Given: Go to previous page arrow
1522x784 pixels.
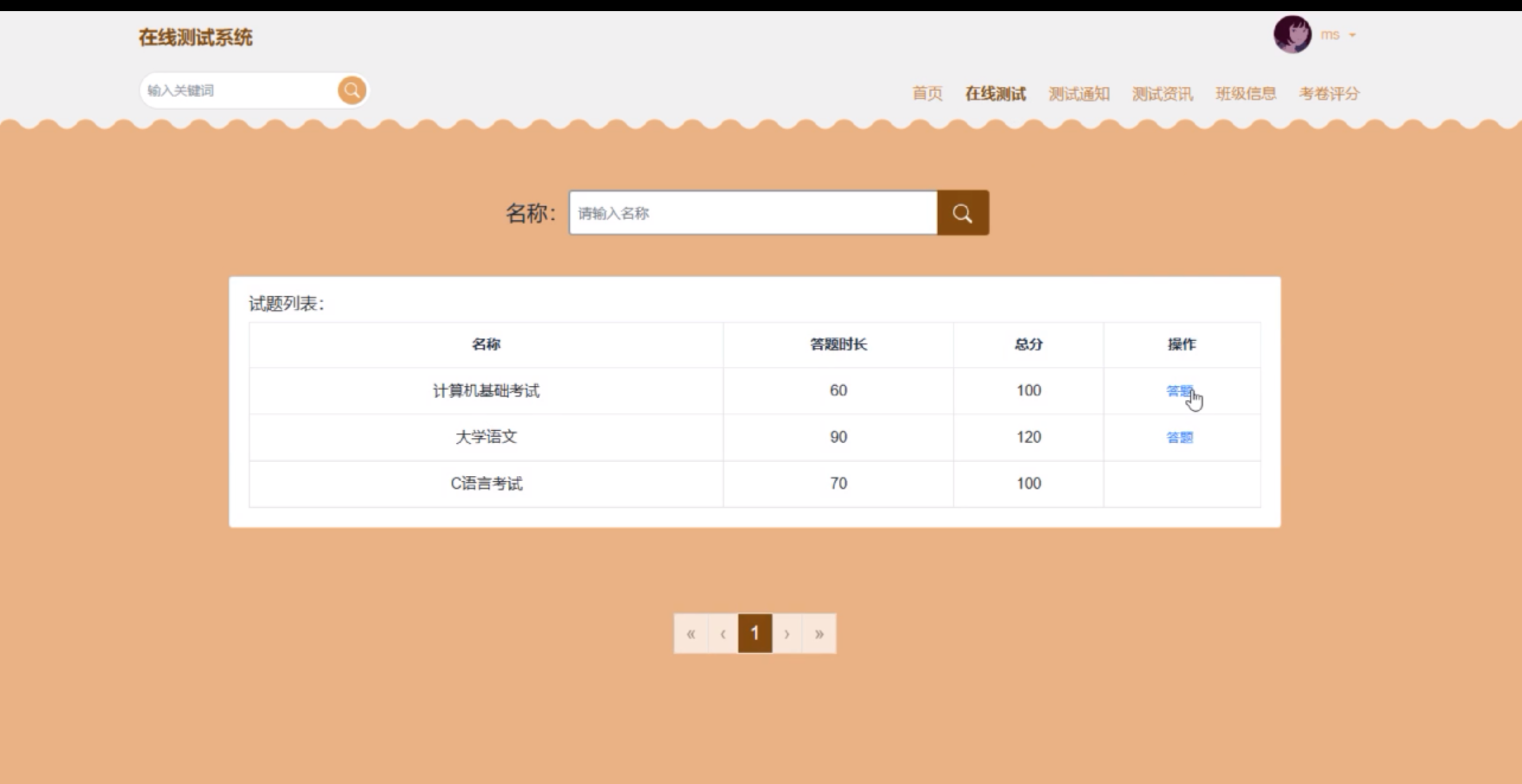Looking at the screenshot, I should tap(723, 633).
